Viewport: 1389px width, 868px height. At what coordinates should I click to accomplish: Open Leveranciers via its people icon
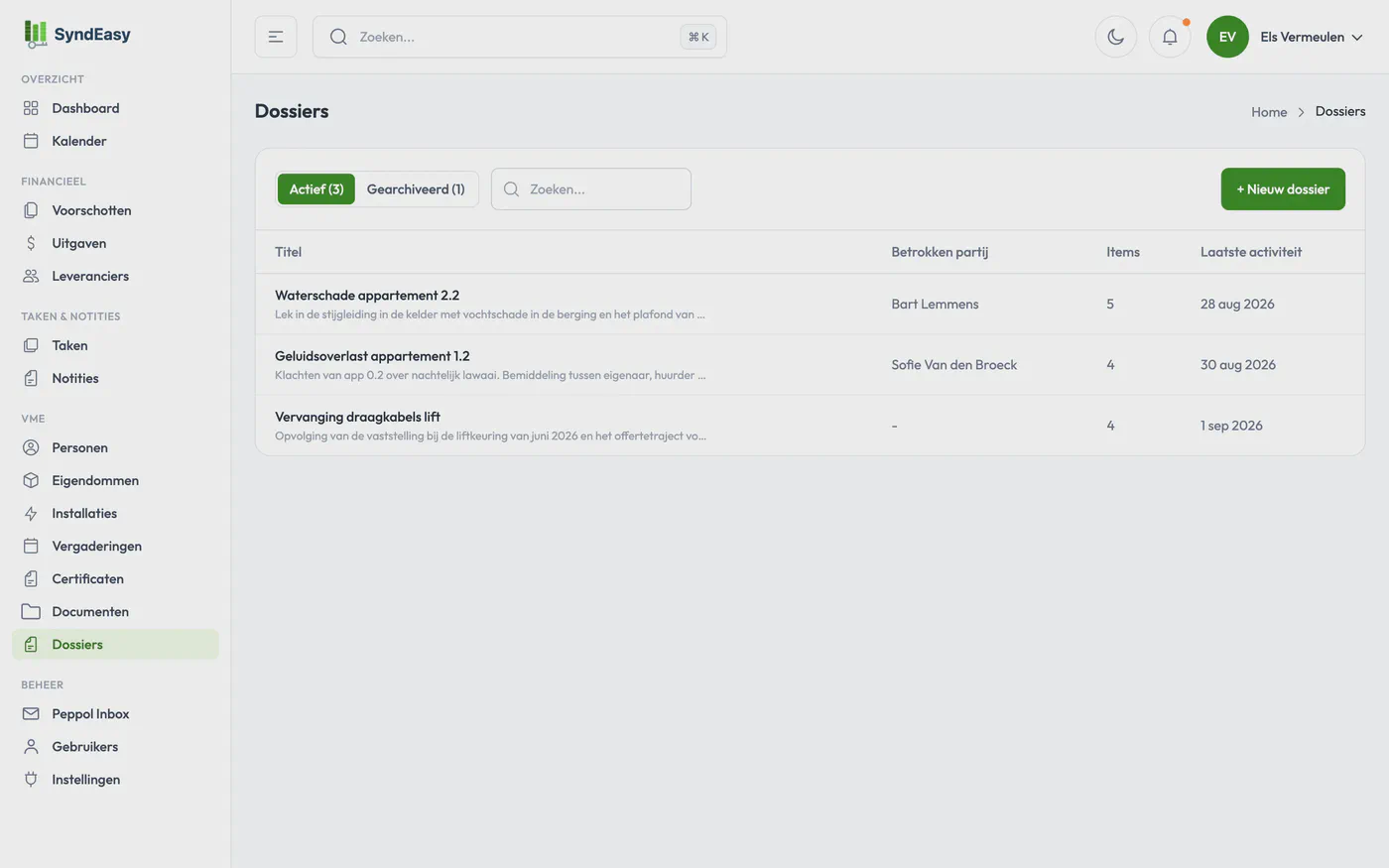(x=31, y=276)
